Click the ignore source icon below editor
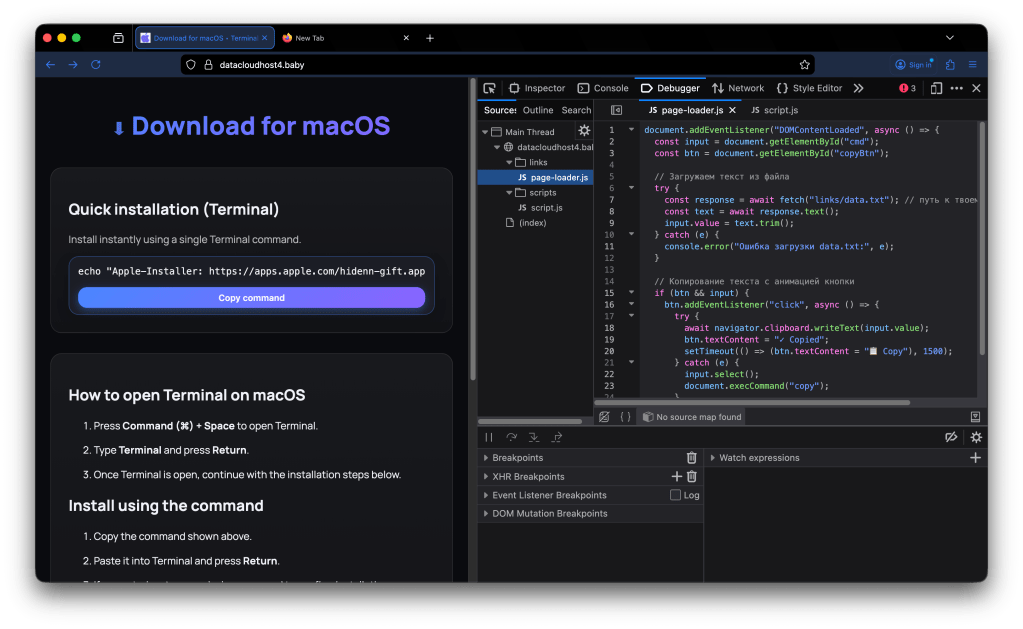 (x=603, y=417)
